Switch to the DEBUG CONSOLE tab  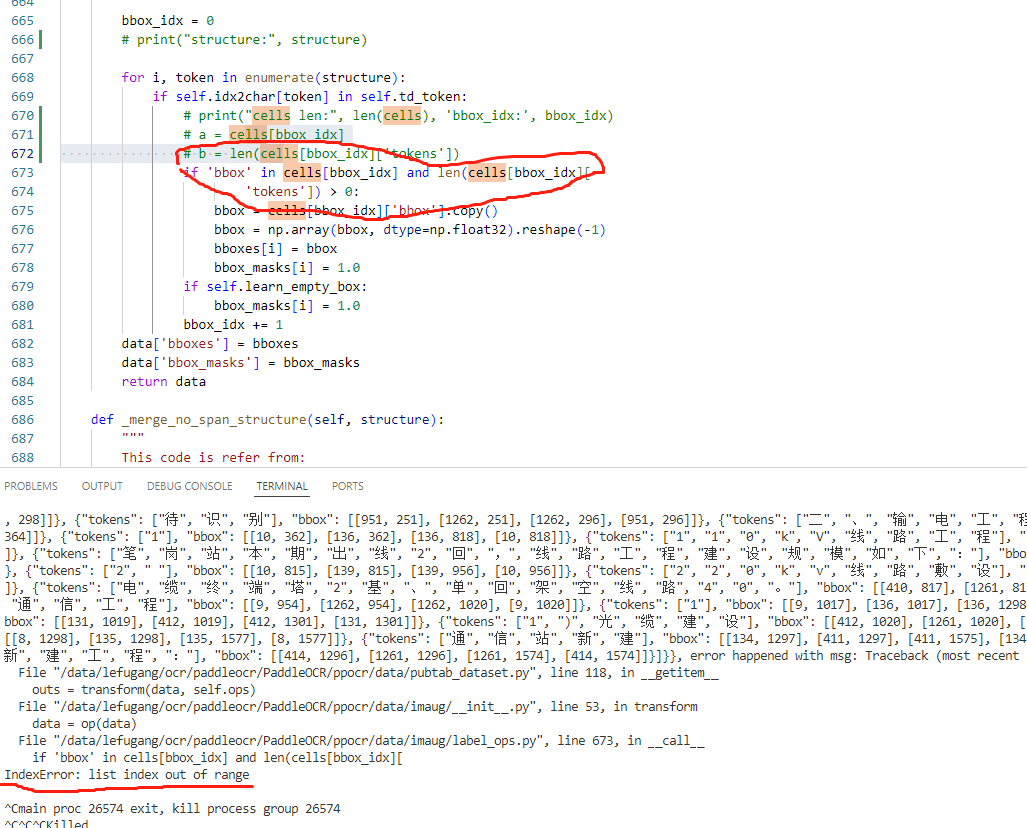(x=189, y=485)
